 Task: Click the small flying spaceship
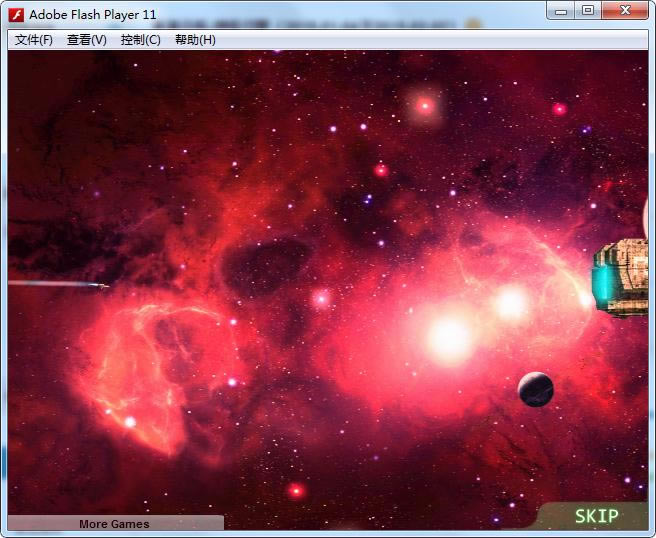tap(101, 286)
